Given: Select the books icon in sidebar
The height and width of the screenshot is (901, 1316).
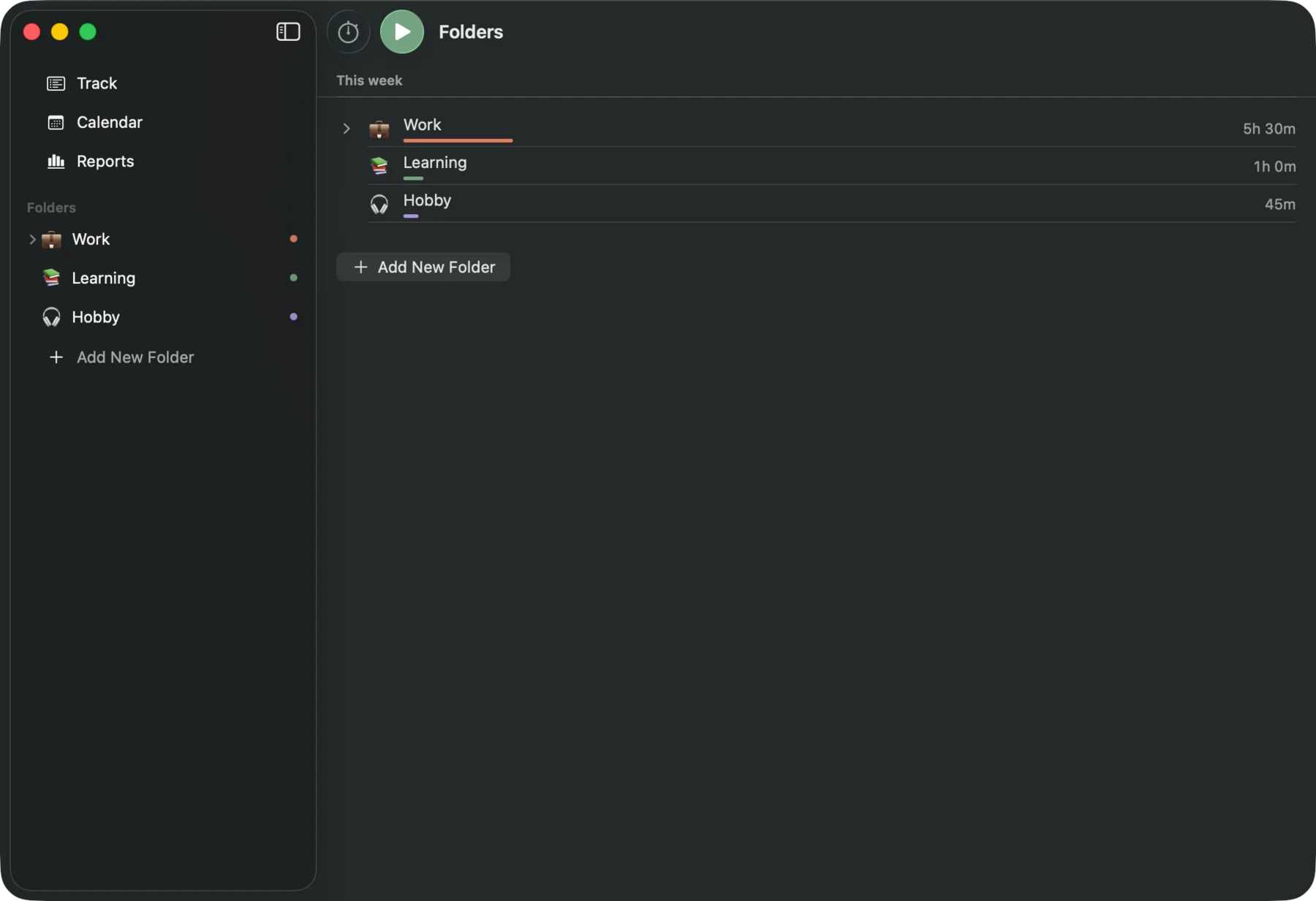Looking at the screenshot, I should [x=51, y=278].
